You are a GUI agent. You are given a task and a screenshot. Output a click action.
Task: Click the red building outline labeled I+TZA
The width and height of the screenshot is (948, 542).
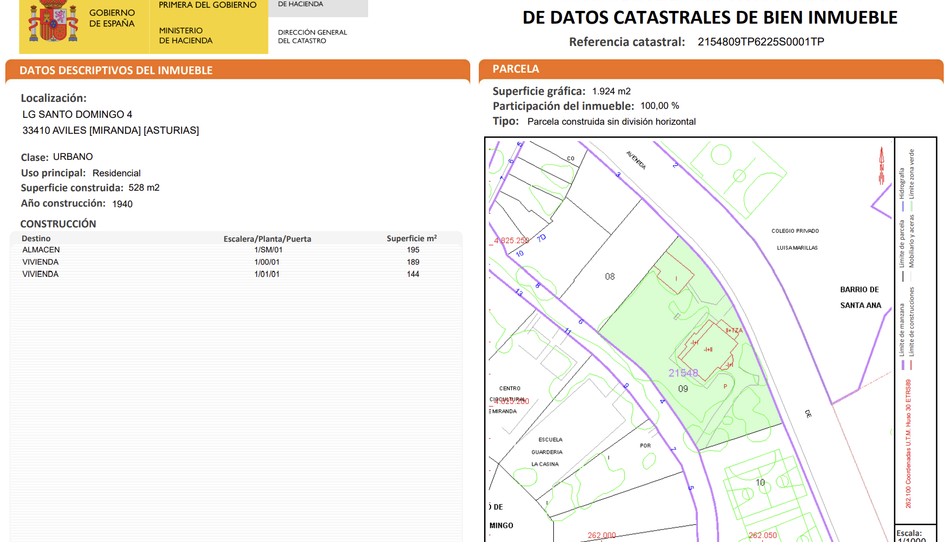tap(732, 329)
